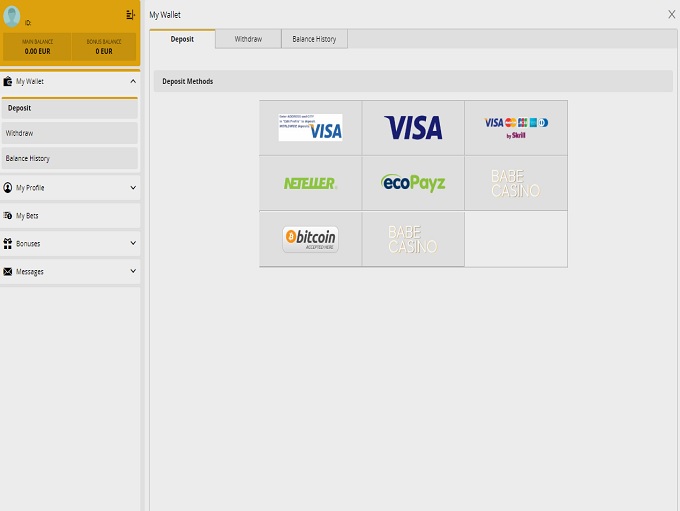This screenshot has width=680, height=511.
Task: Open Withdraw in the sidebar
Action: (69, 133)
